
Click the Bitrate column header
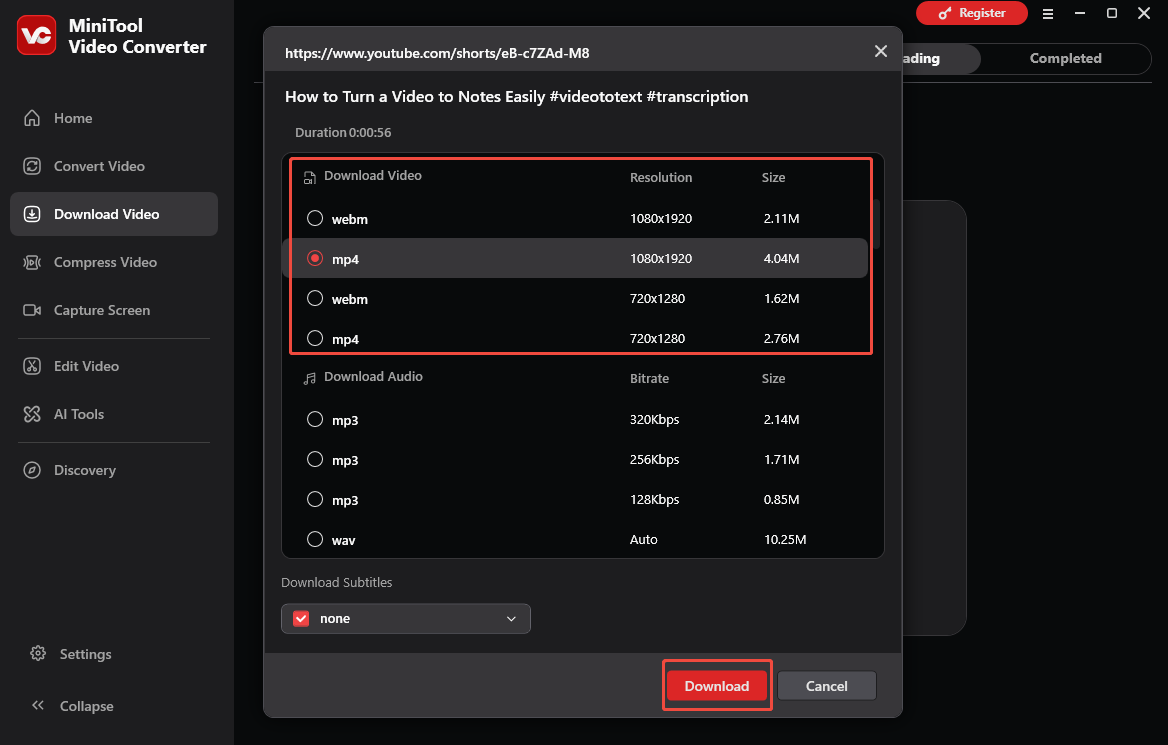pos(649,378)
